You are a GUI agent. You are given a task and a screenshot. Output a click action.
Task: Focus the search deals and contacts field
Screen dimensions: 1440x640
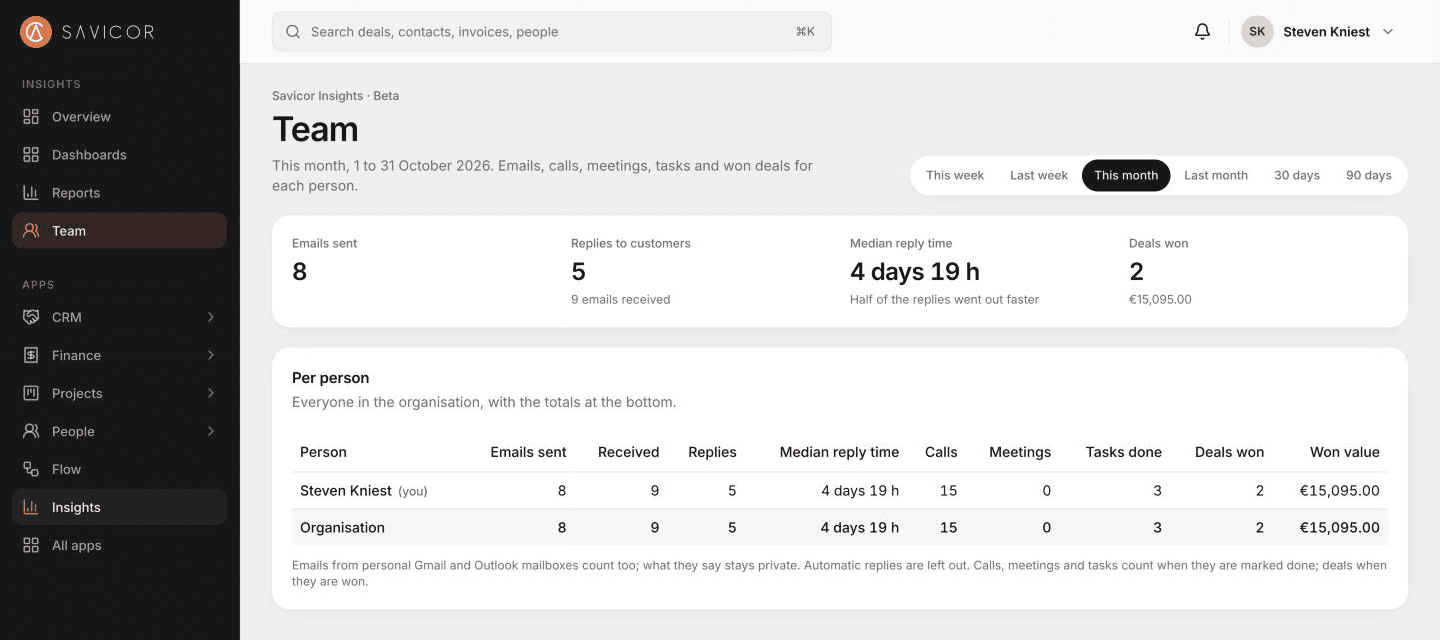coord(552,32)
